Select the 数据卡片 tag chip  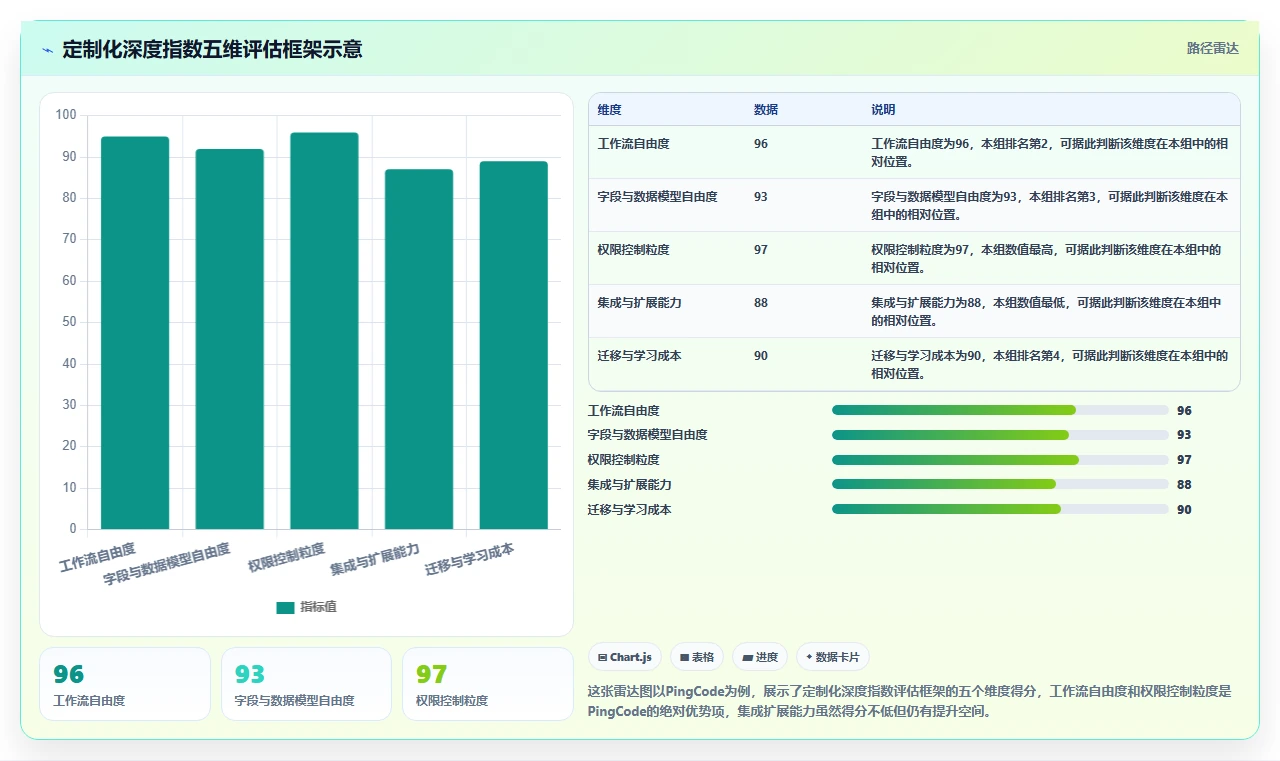tap(833, 657)
